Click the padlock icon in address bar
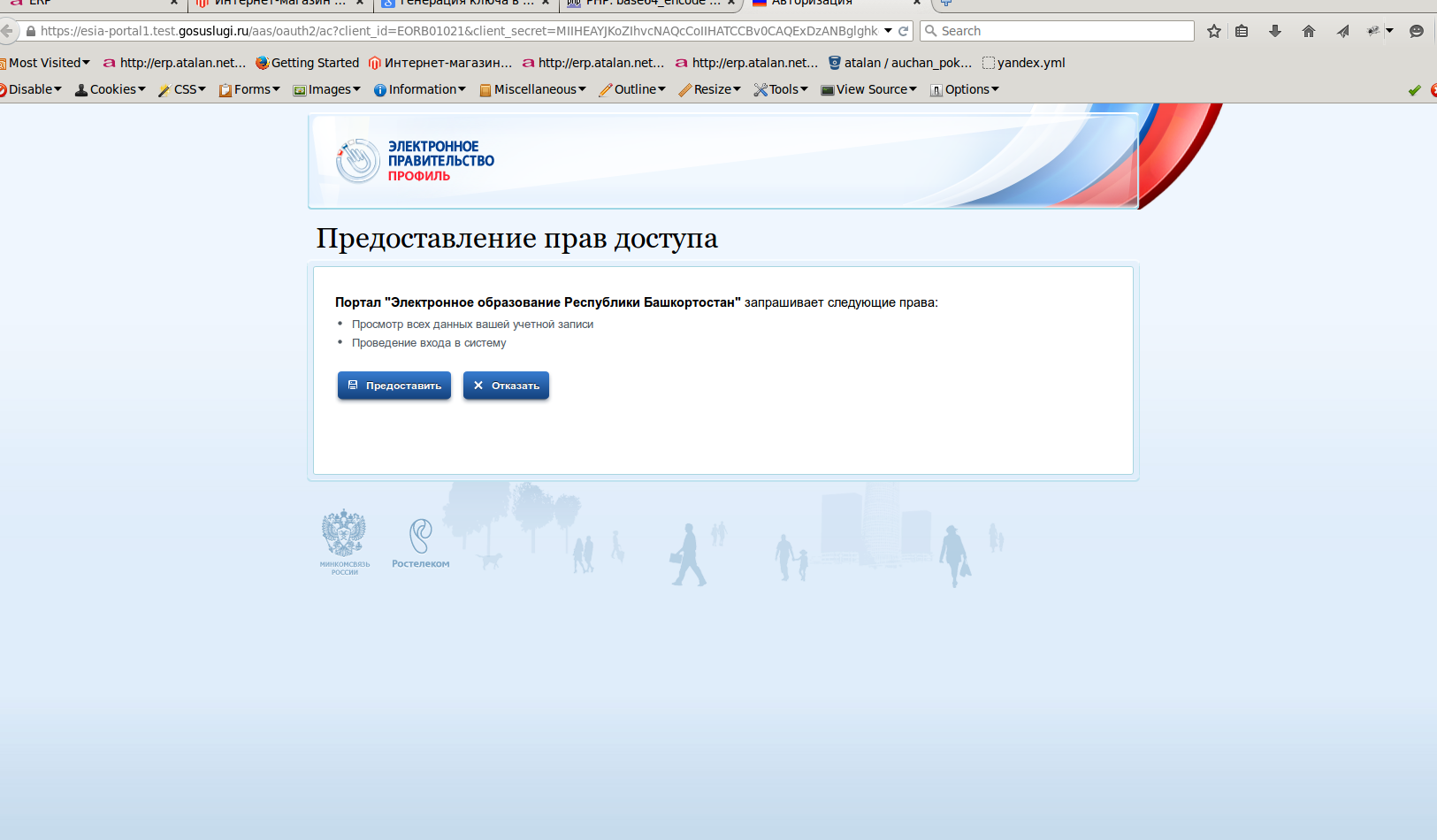Image resolution: width=1437 pixels, height=840 pixels. click(31, 31)
